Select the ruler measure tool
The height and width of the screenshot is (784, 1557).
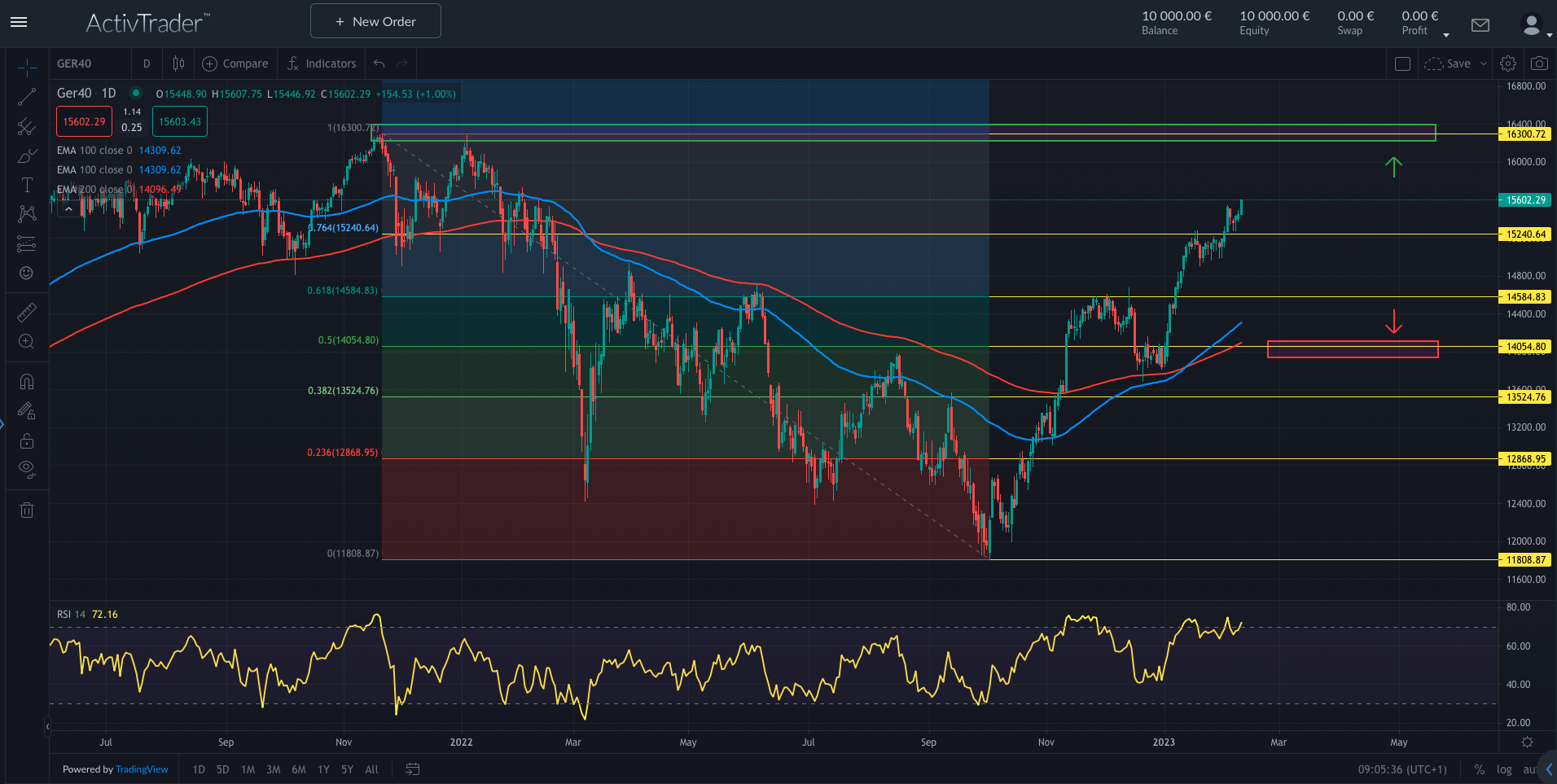tap(27, 312)
